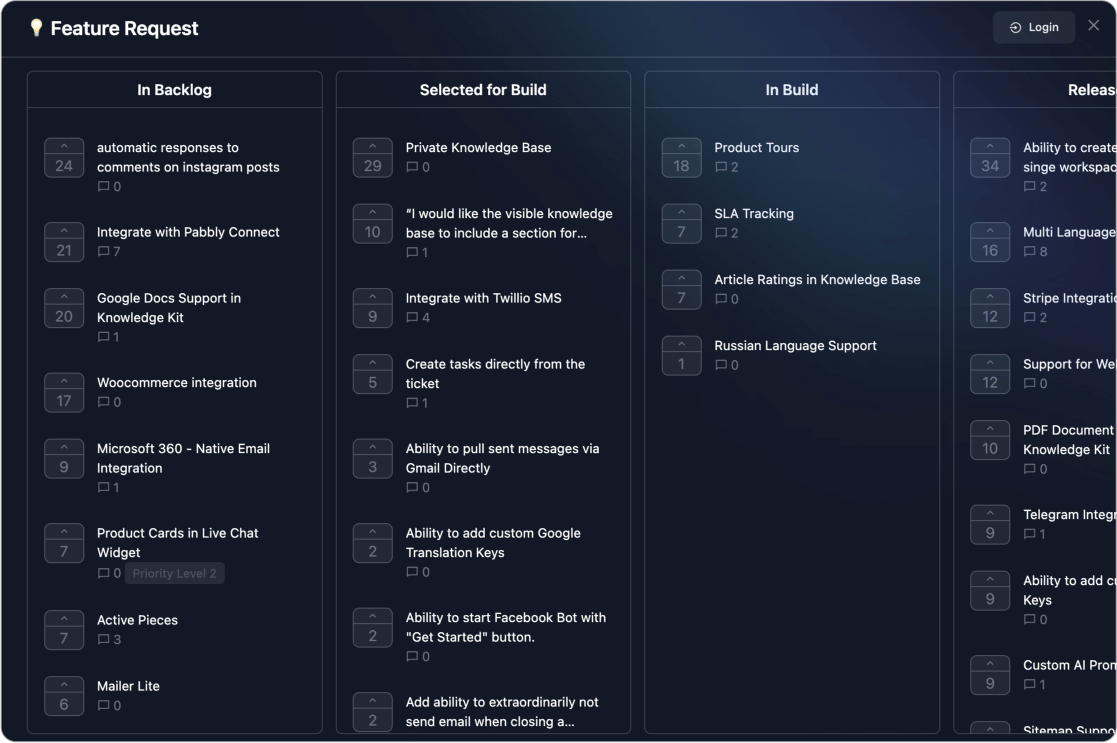Toggle vote on Google Docs Support item
The image size is (1117, 743).
coord(64,308)
